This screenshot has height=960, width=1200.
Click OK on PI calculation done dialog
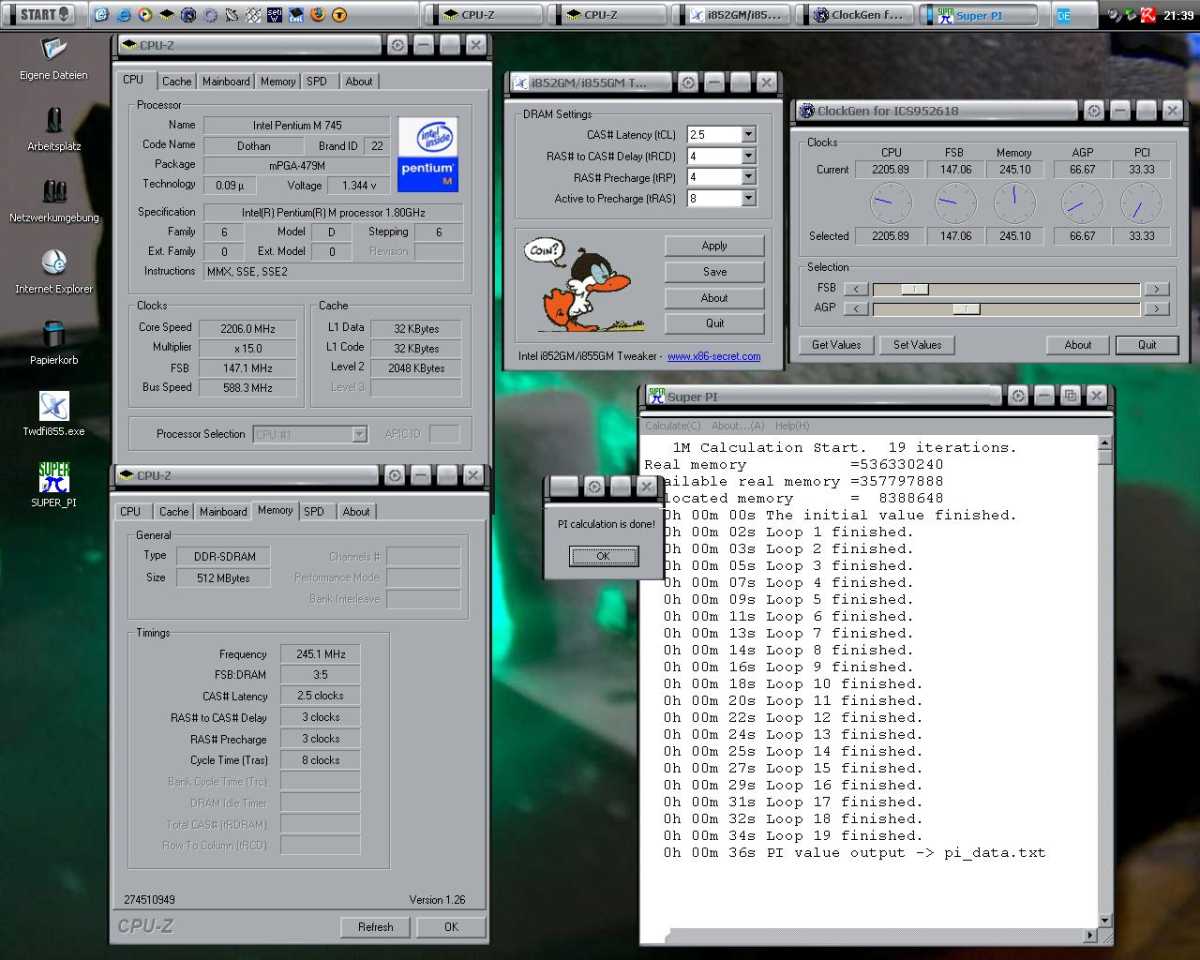603,556
